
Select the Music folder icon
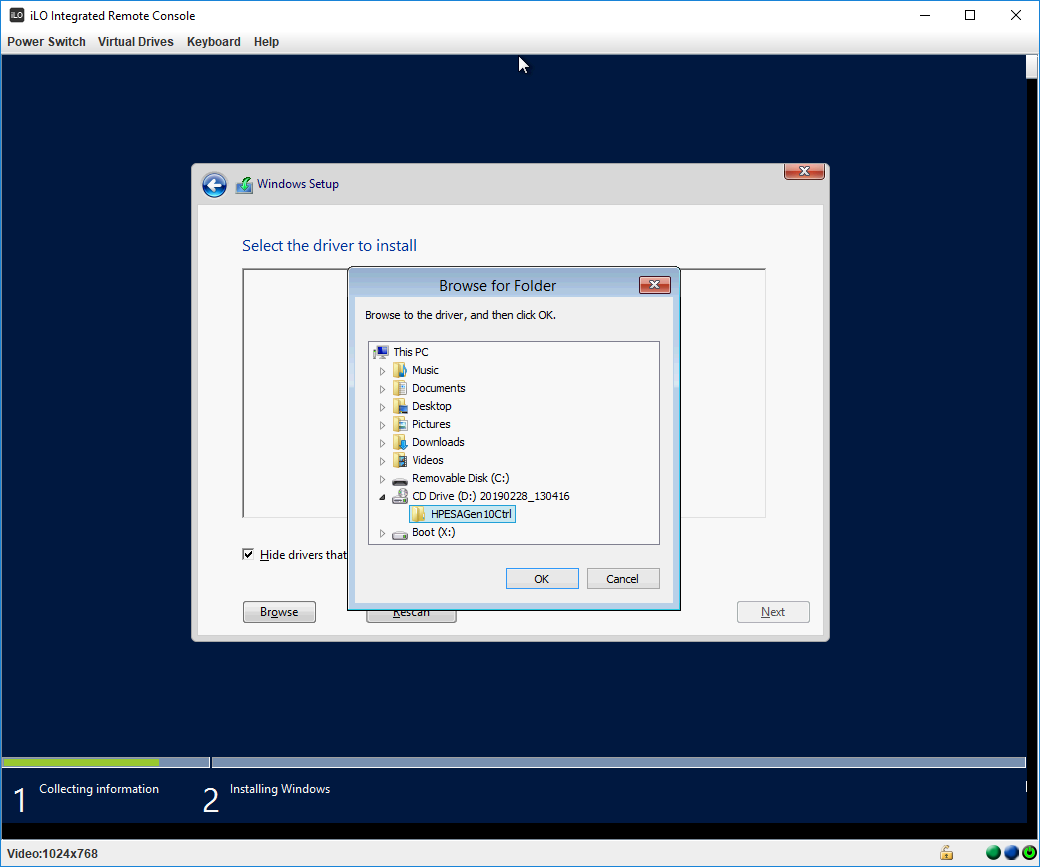pos(399,370)
